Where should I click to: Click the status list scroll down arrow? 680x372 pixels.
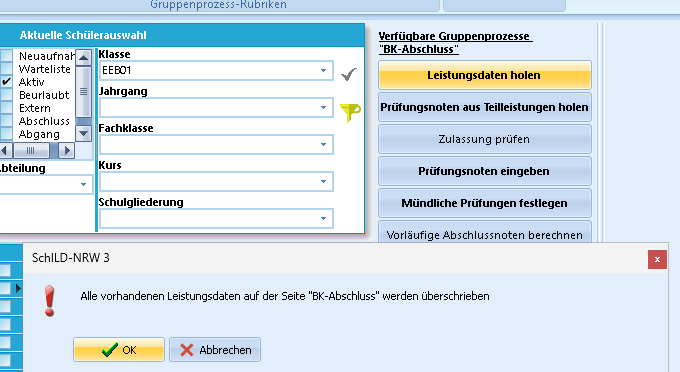(x=83, y=133)
